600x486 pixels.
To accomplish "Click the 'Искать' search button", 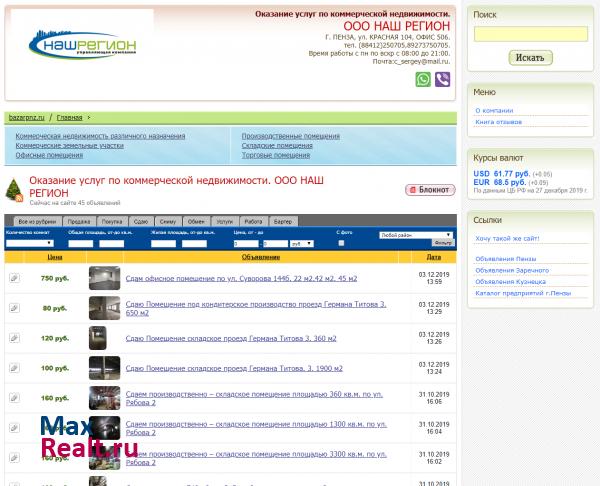I will tap(530, 58).
